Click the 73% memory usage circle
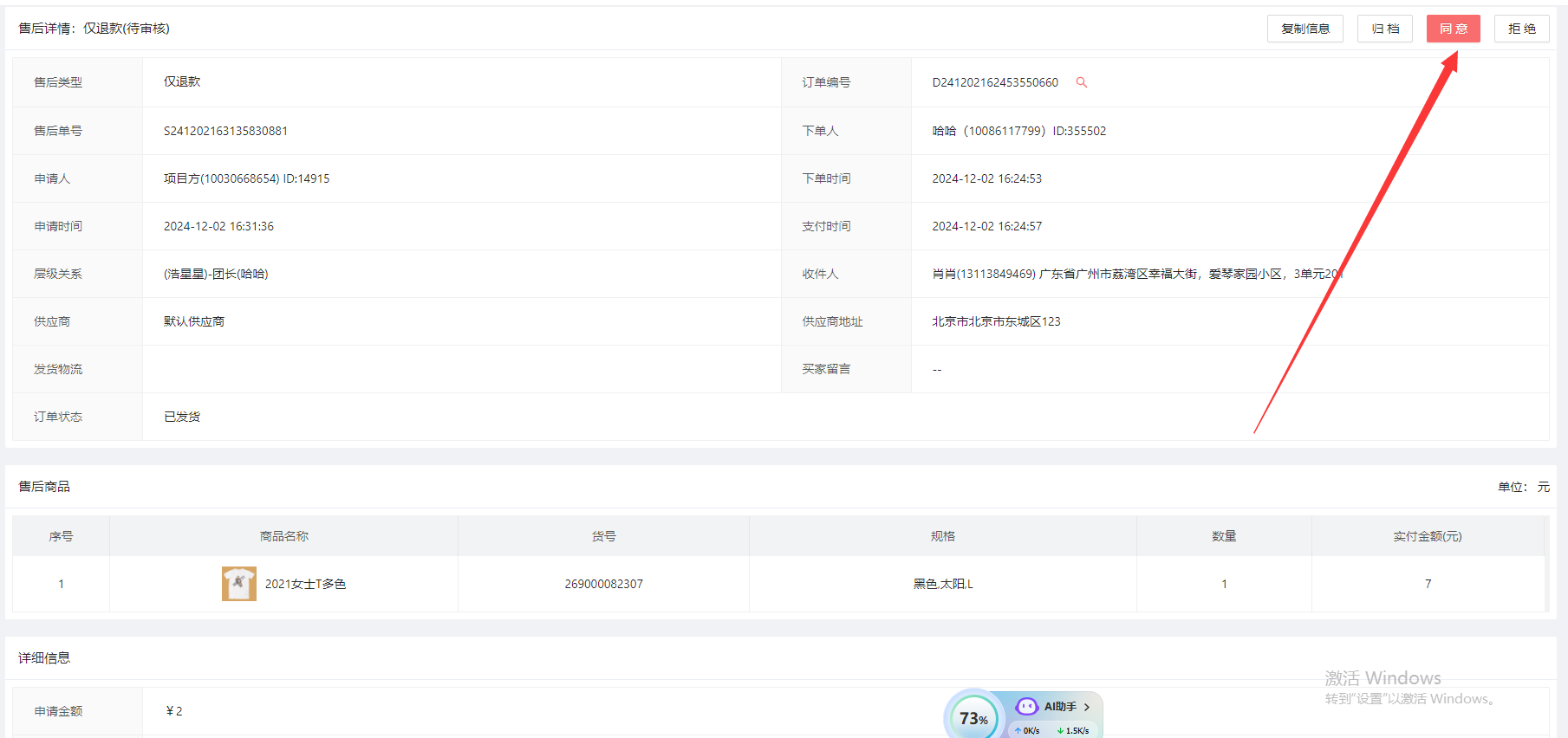 click(x=973, y=718)
